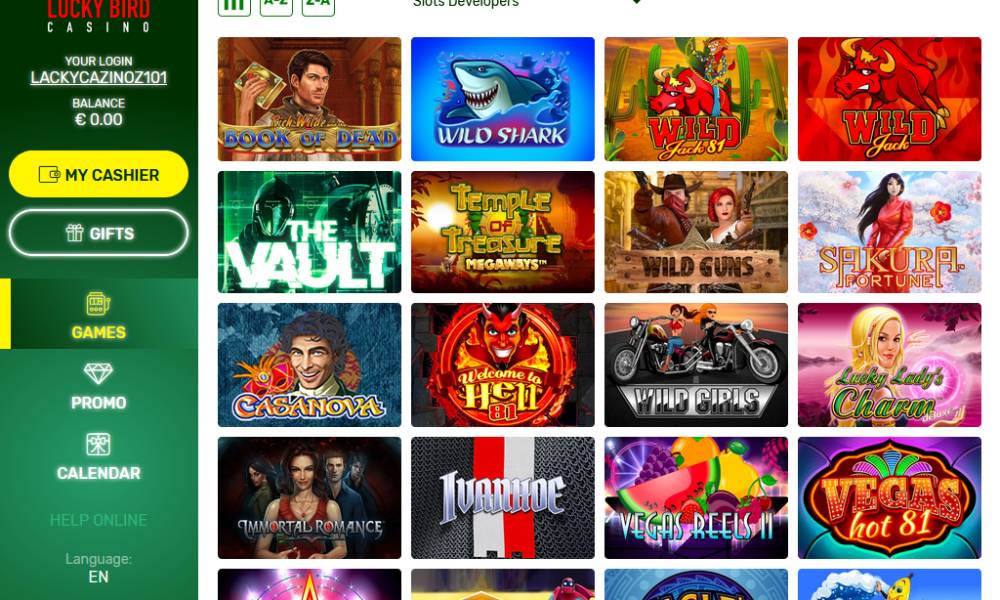Launch the Book of Dead game
Viewport: 1000px width, 600px height.
(309, 99)
